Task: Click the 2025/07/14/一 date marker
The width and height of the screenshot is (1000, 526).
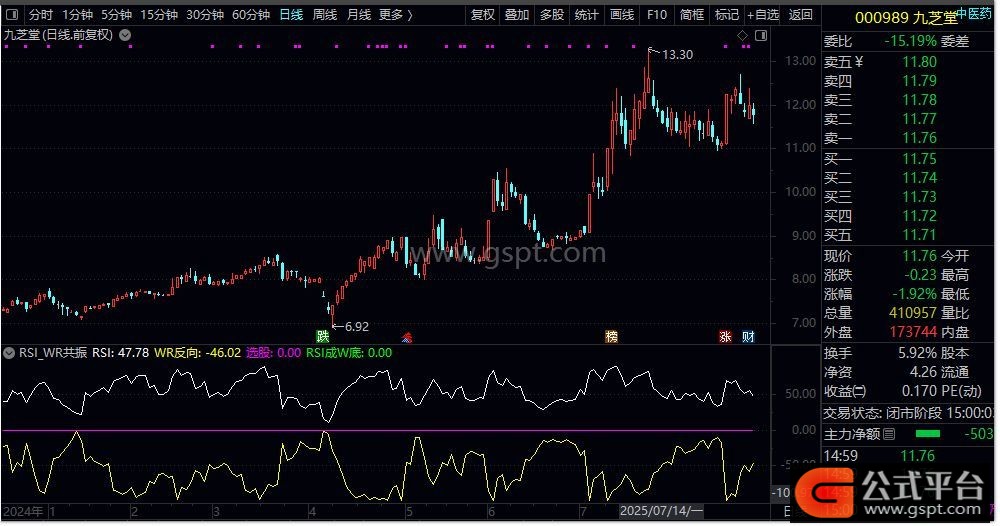Action: pos(661,511)
